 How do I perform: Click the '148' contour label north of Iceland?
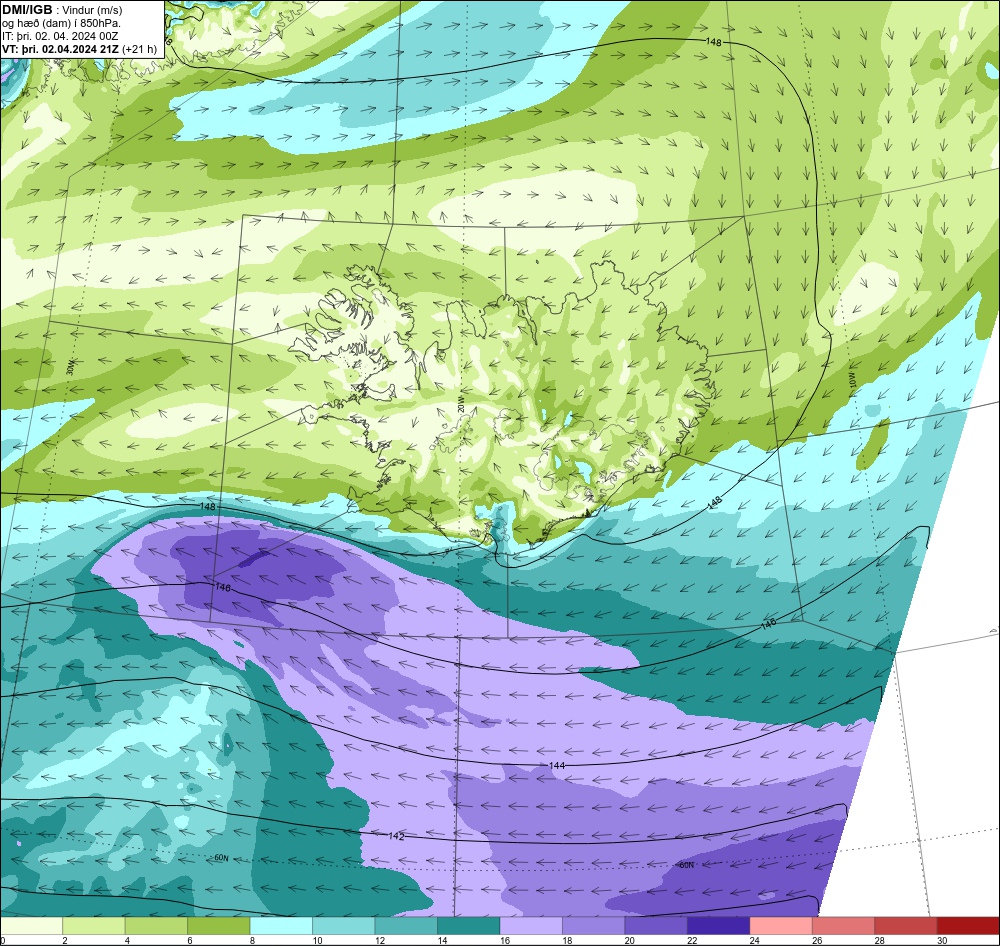[714, 41]
